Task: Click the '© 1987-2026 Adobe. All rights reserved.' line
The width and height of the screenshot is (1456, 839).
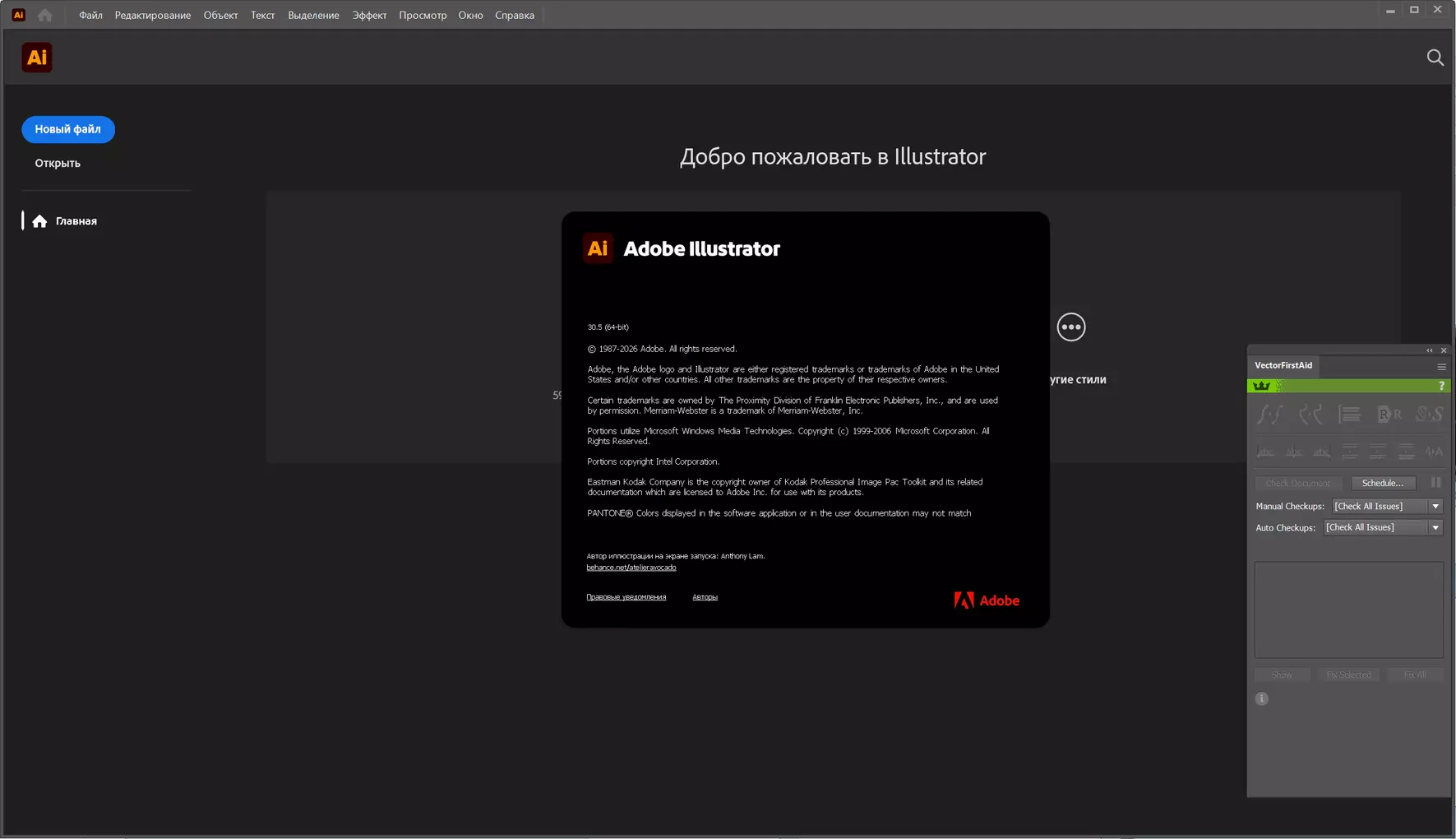Action: [663, 349]
